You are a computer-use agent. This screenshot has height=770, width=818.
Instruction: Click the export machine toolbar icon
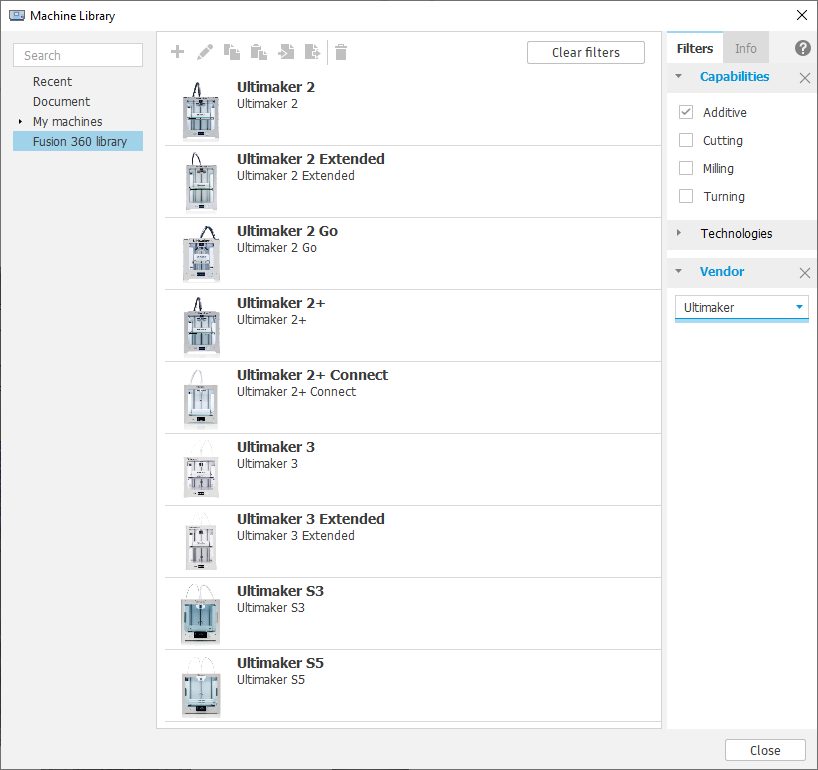click(x=312, y=52)
